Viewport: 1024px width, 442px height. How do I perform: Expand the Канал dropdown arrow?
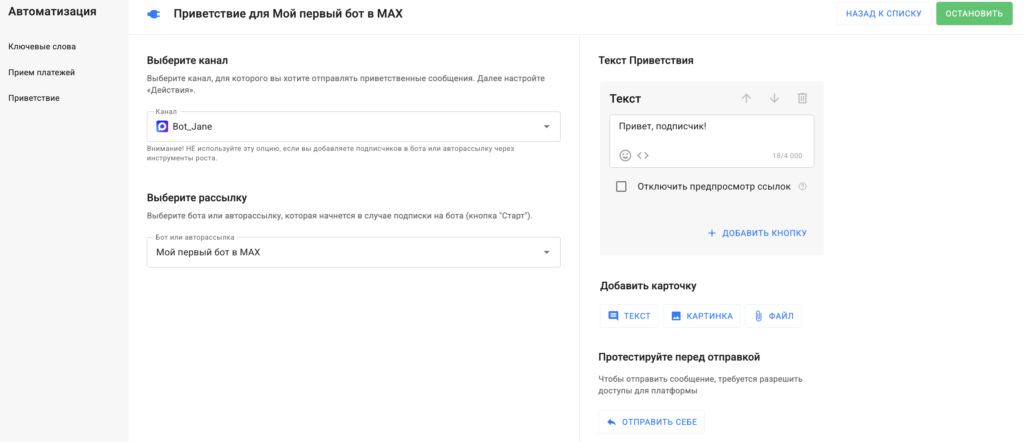click(546, 126)
